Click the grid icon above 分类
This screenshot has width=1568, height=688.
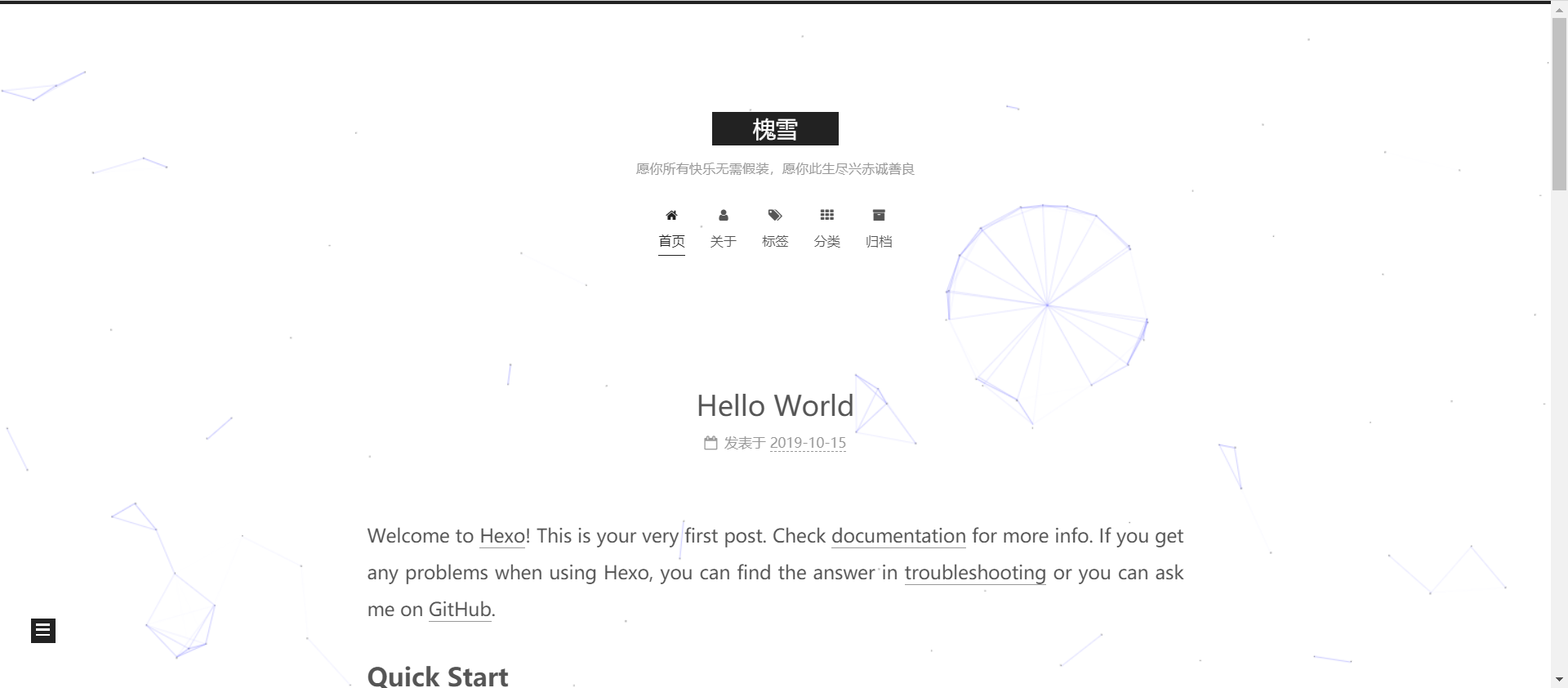pos(826,216)
